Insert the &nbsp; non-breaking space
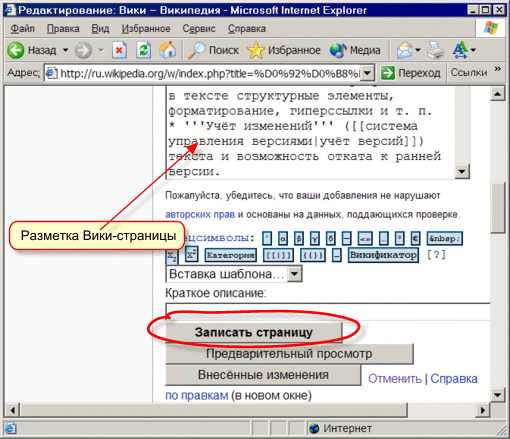 tap(444, 239)
